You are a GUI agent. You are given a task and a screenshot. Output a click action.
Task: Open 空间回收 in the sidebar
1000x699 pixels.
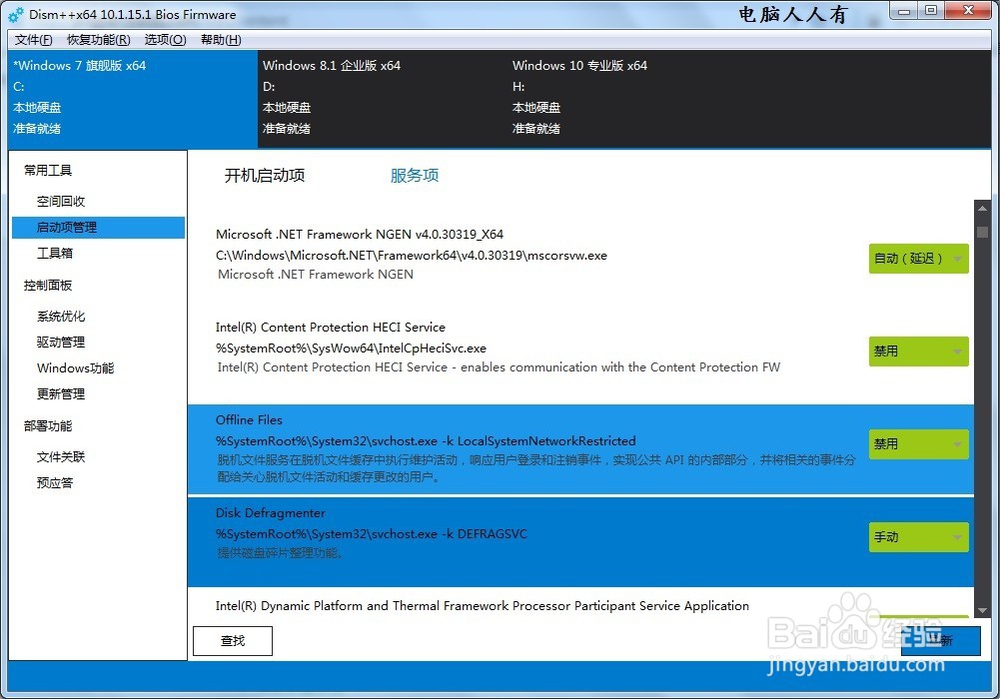click(61, 202)
